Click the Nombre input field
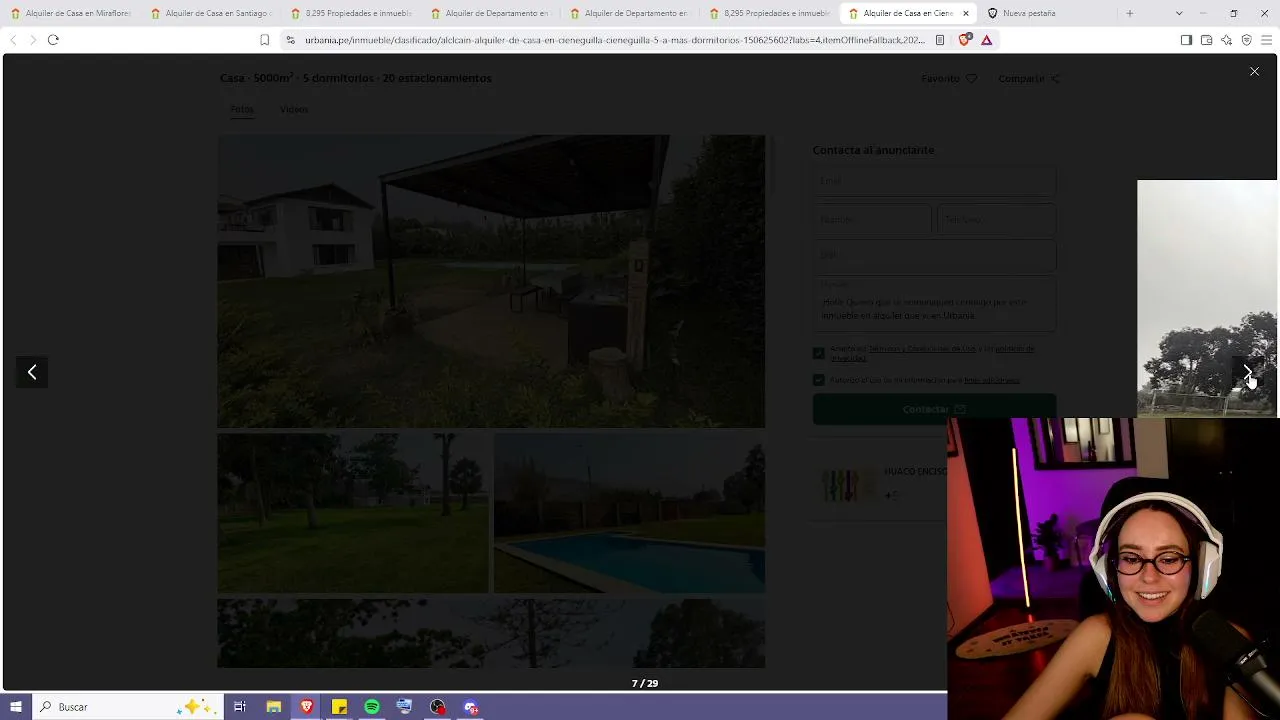The width and height of the screenshot is (1280, 720). 871,219
